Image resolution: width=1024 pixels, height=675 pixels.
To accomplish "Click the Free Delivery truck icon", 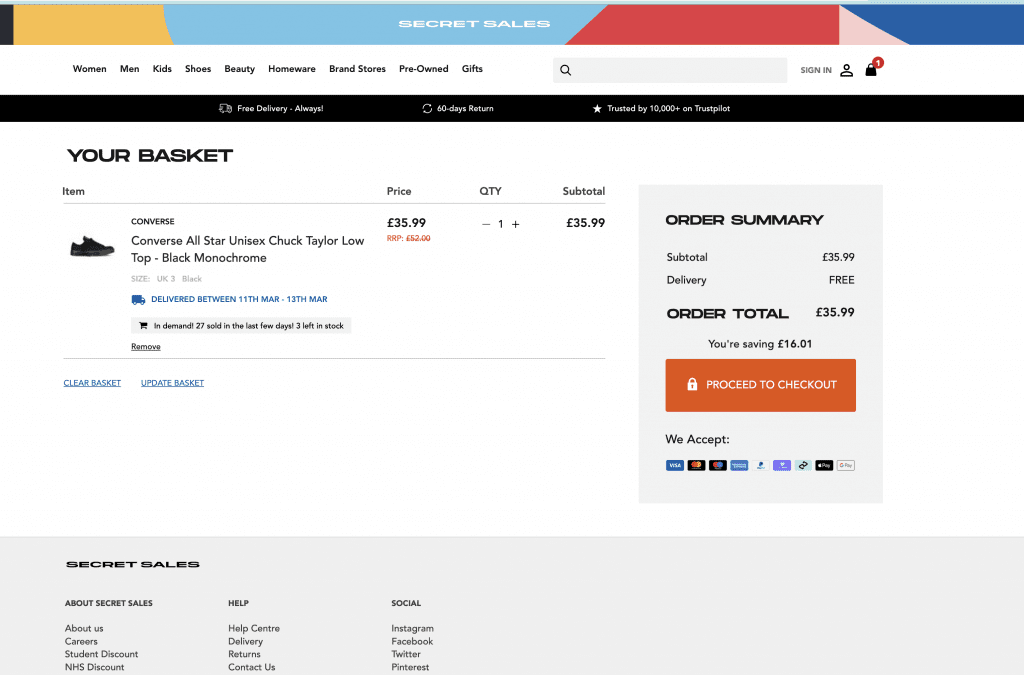I will (x=225, y=108).
